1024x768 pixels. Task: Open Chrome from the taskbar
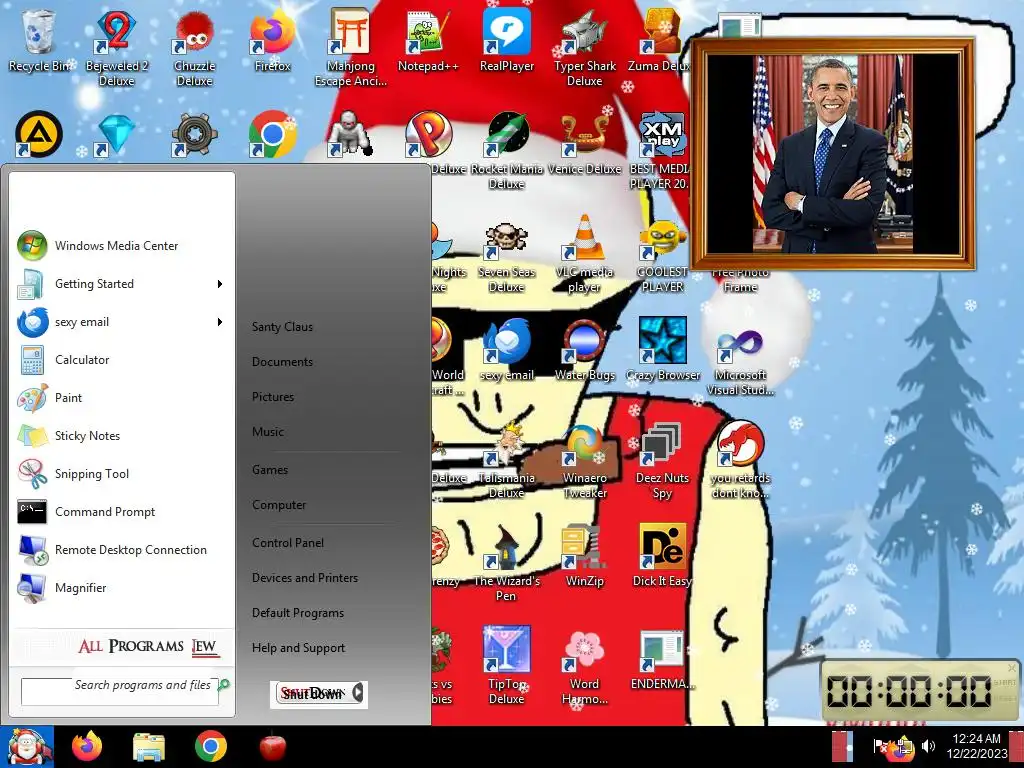coord(210,747)
